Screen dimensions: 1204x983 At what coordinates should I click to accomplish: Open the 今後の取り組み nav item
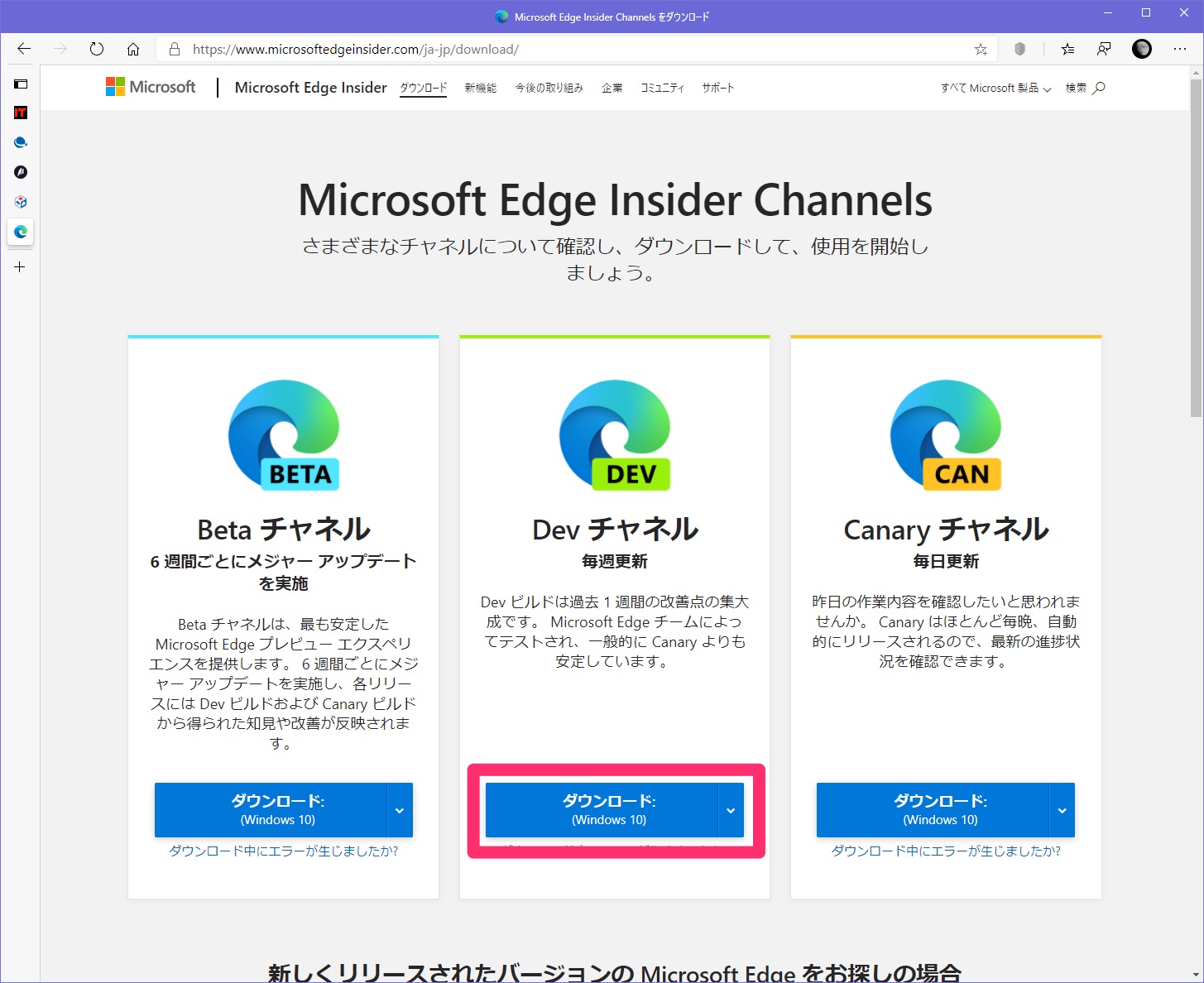[x=549, y=88]
